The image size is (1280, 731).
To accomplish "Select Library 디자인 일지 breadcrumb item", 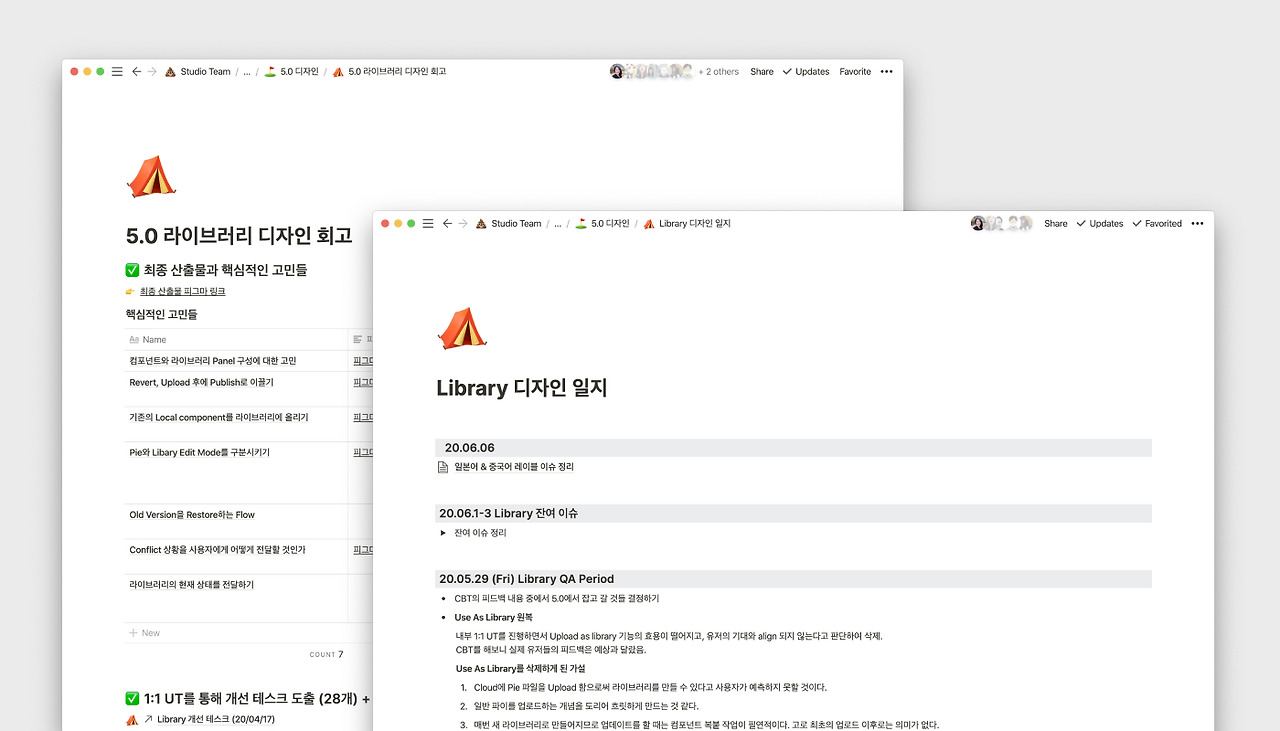I will point(687,224).
